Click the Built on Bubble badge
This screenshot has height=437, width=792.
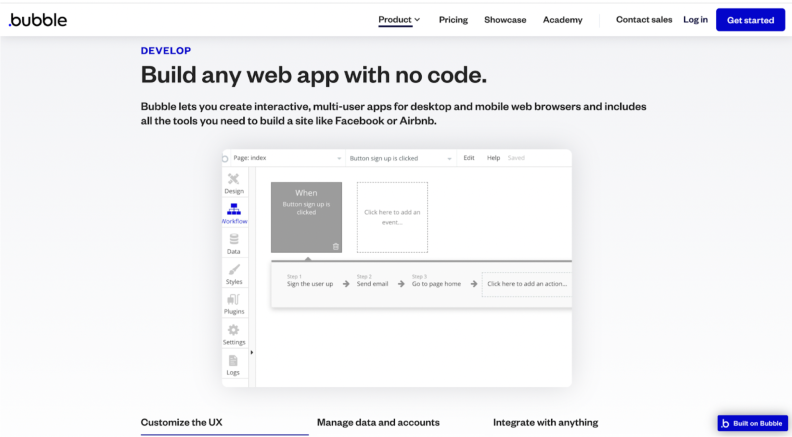tap(752, 423)
